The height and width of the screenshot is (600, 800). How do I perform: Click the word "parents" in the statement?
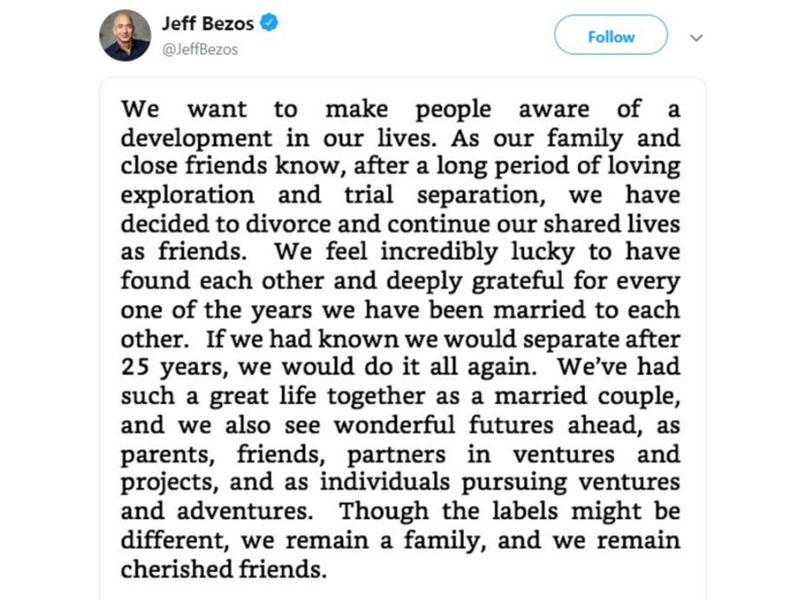point(168,455)
